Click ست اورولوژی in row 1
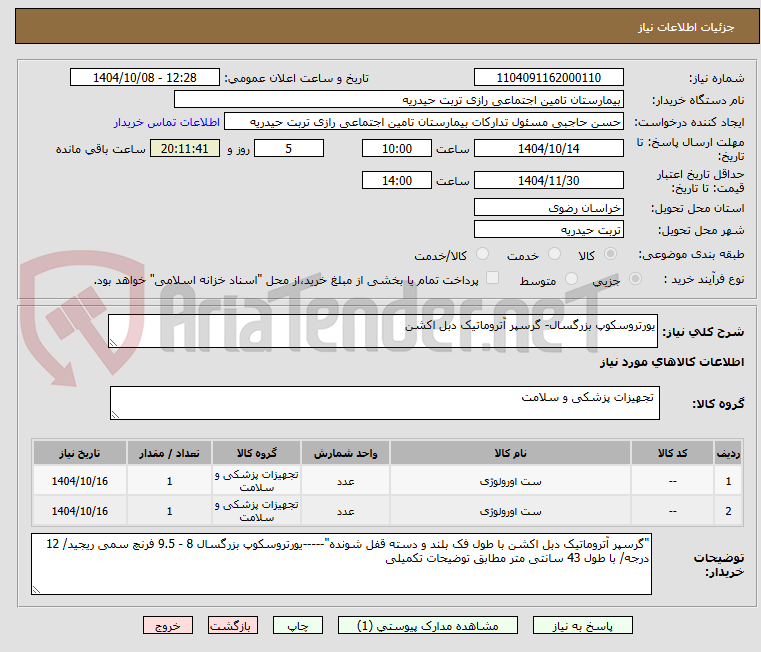 point(510,481)
